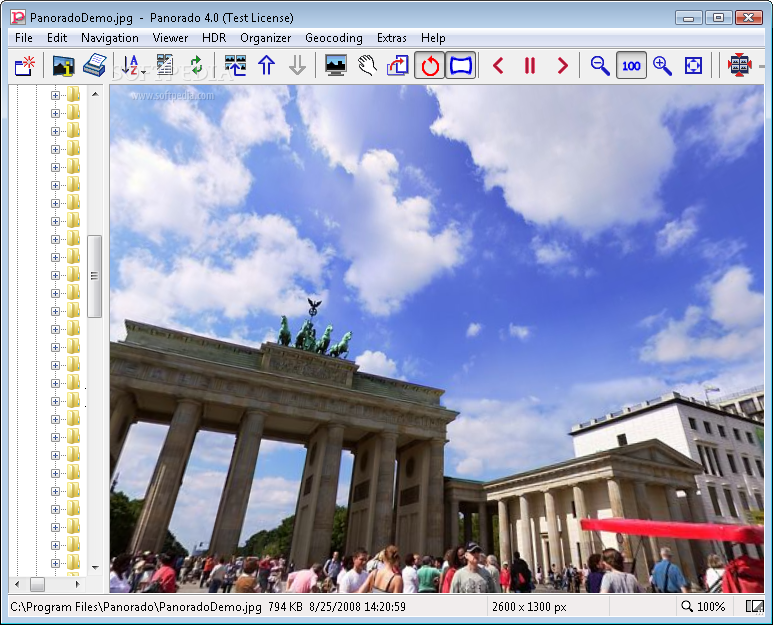
Task: Zoom out with the minus magnifier
Action: click(600, 66)
